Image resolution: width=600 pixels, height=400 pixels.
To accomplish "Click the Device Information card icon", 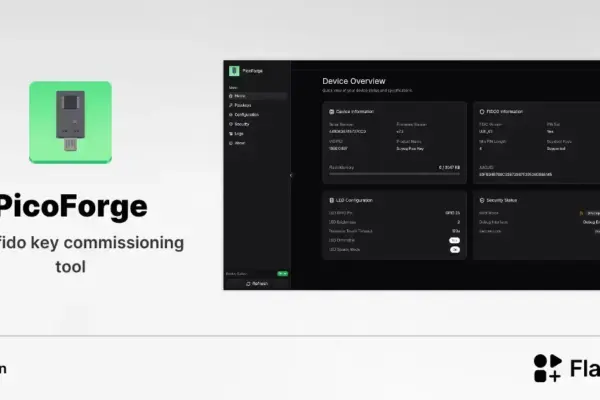I will click(x=331, y=112).
